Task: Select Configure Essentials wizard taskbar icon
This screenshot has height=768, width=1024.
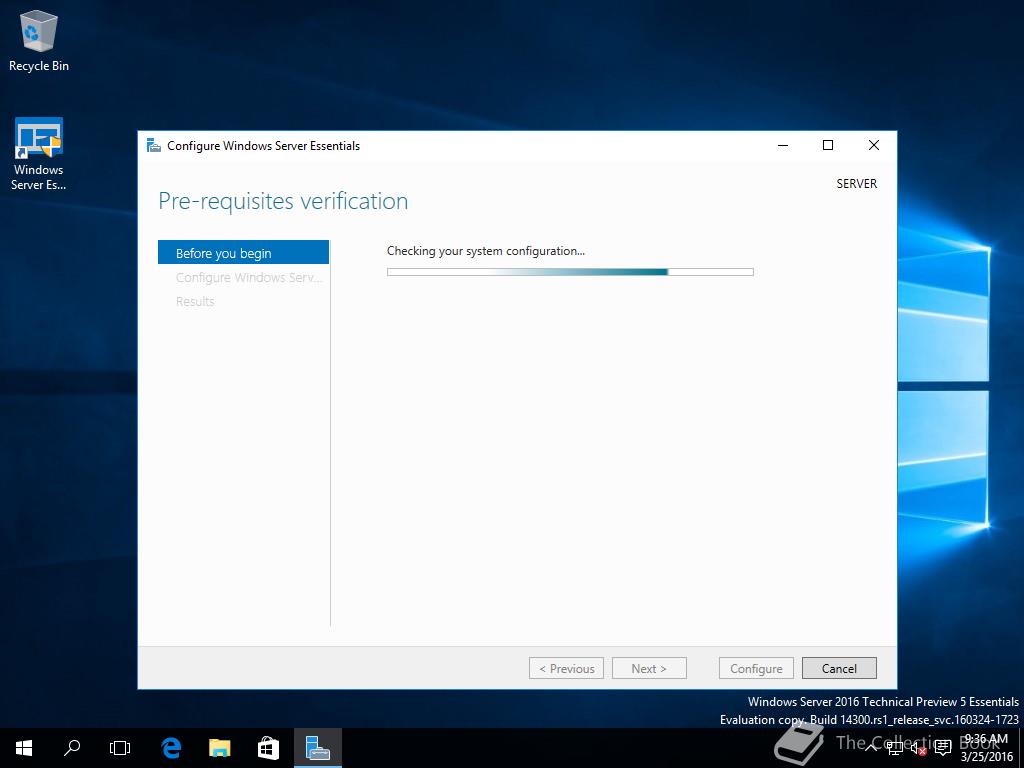Action: pyautogui.click(x=317, y=748)
